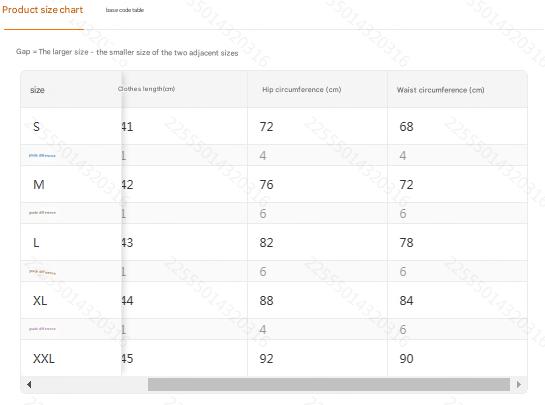Select the M size row label
Image resolution: width=545 pixels, height=405 pixels.
click(39, 185)
